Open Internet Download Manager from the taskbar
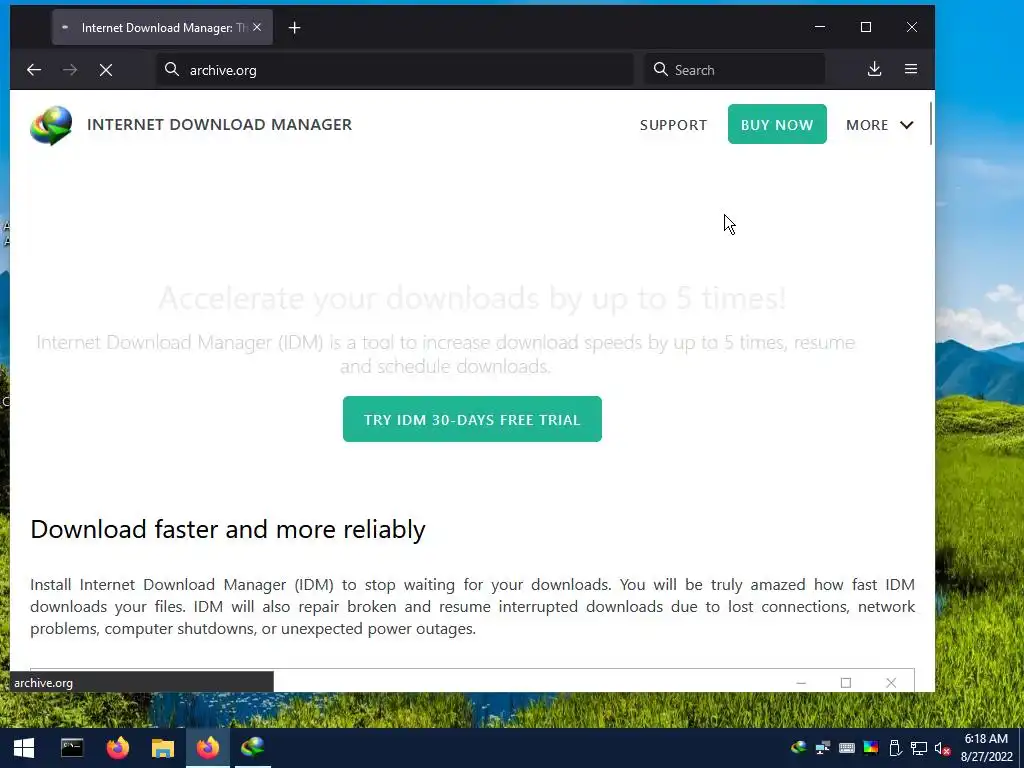Viewport: 1024px width, 768px height. tap(253, 748)
